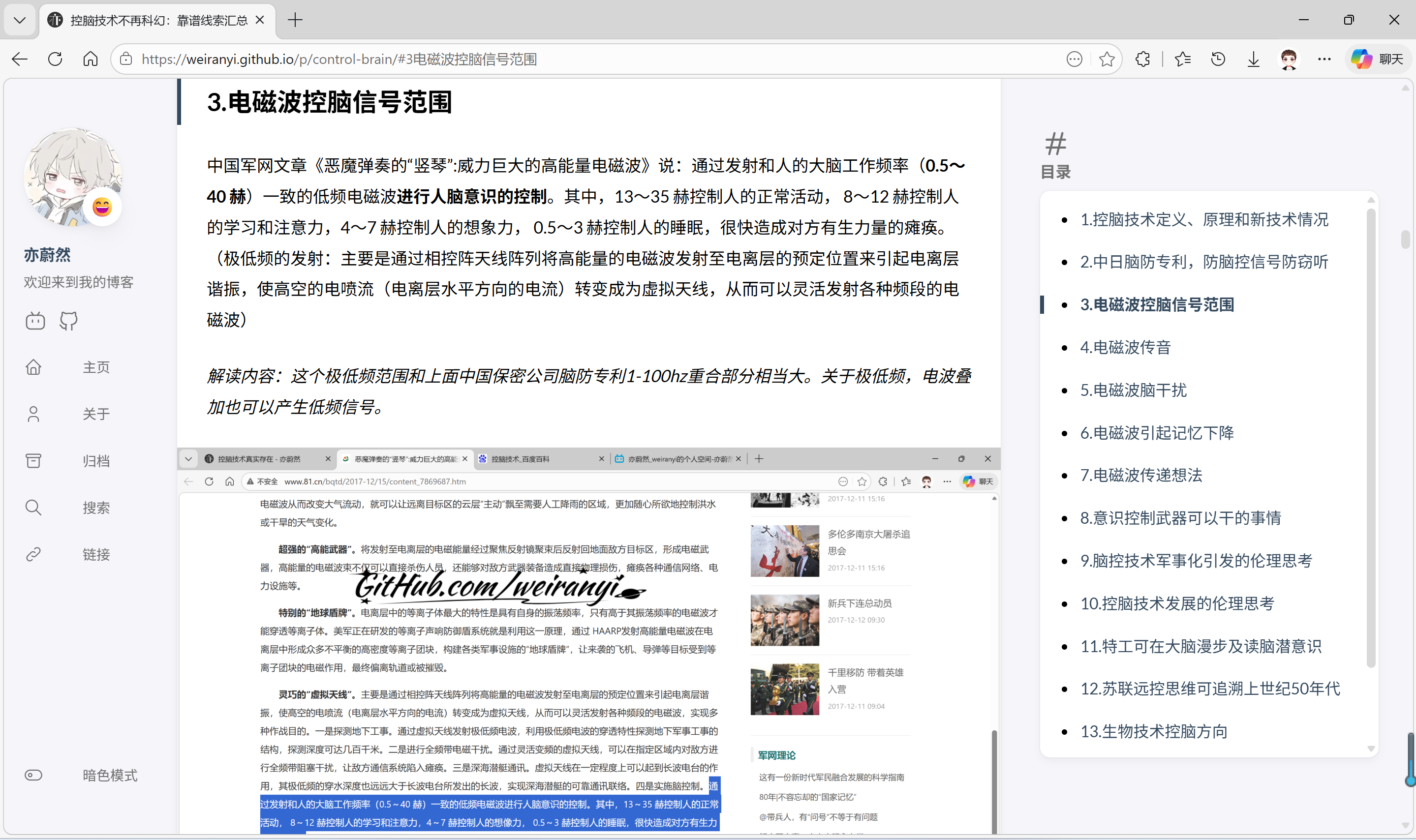This screenshot has height=840, width=1416.
Task: Open Copilot 聊天 in the browser toolbar
Action: coord(1378,59)
